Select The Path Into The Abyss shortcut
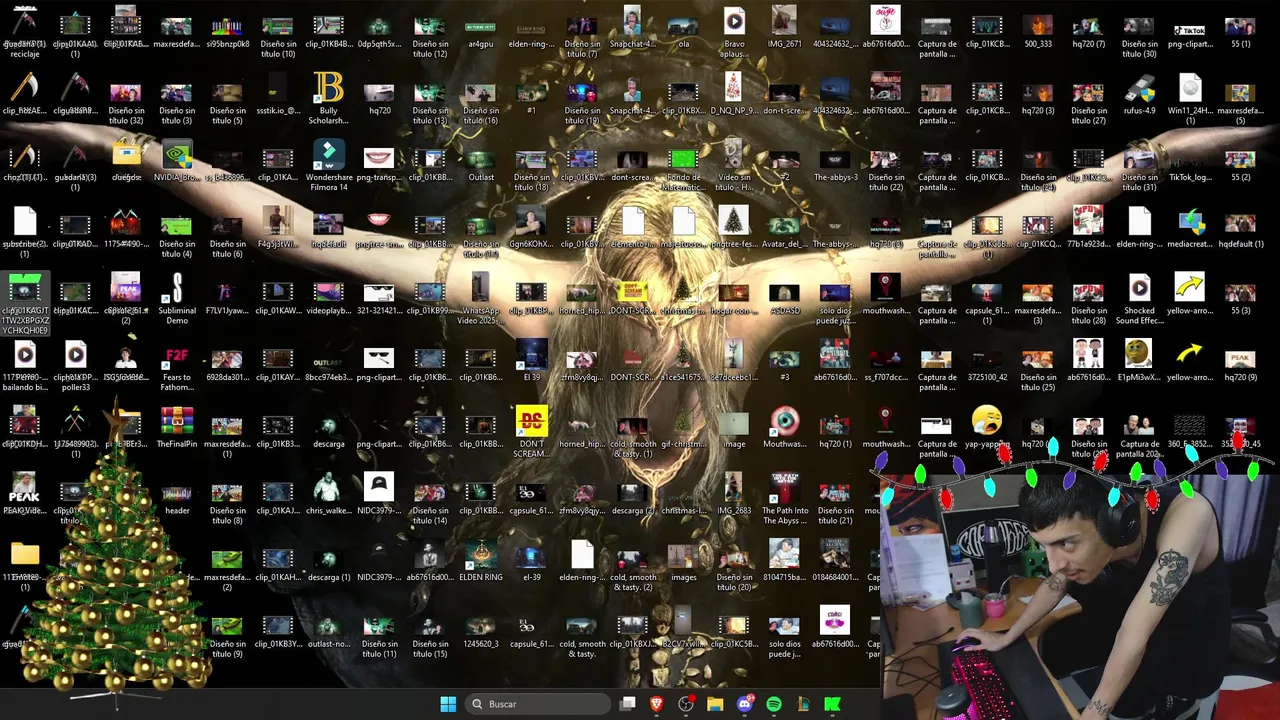 (x=784, y=498)
